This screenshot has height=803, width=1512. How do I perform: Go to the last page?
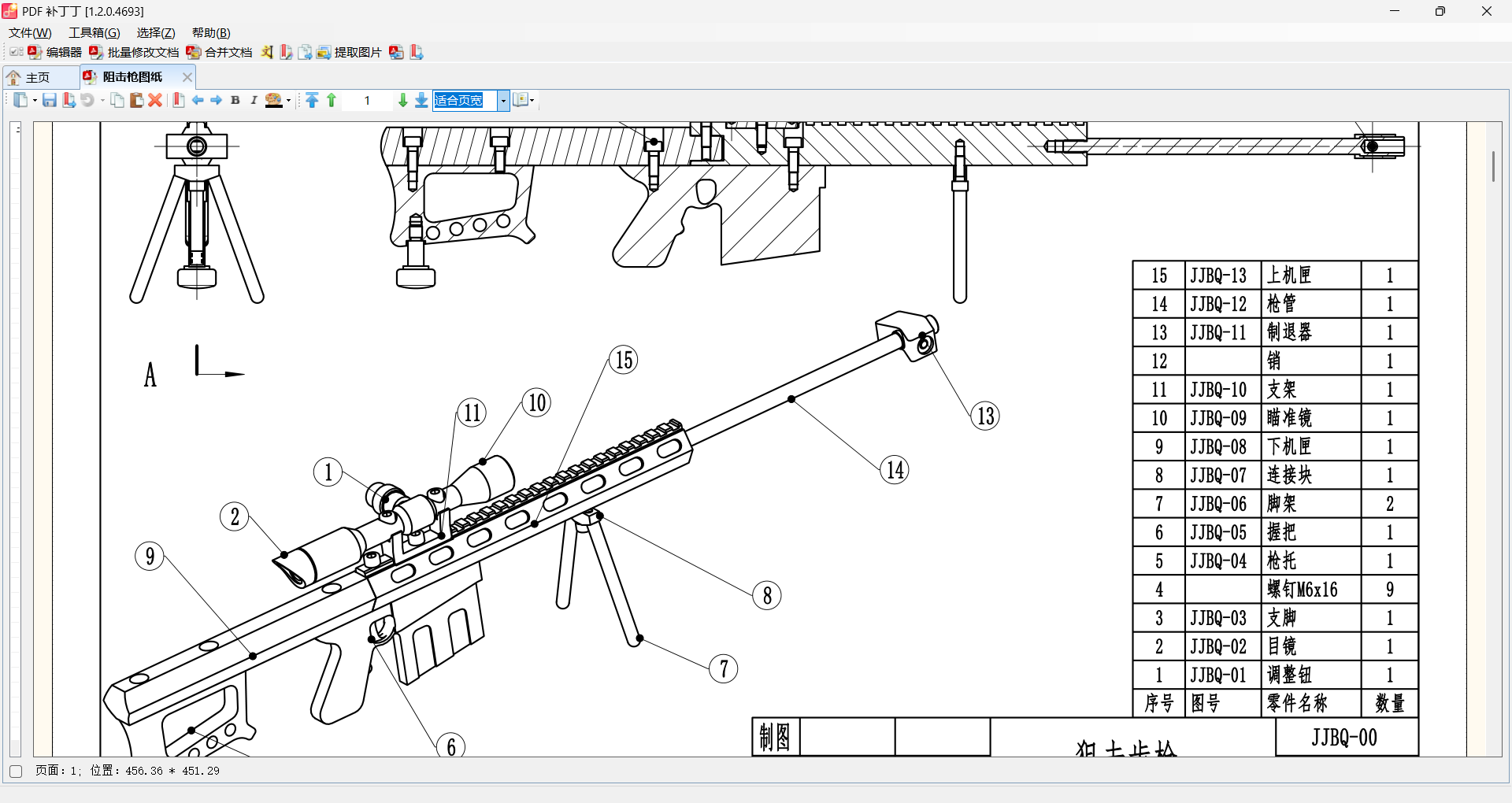[x=420, y=100]
